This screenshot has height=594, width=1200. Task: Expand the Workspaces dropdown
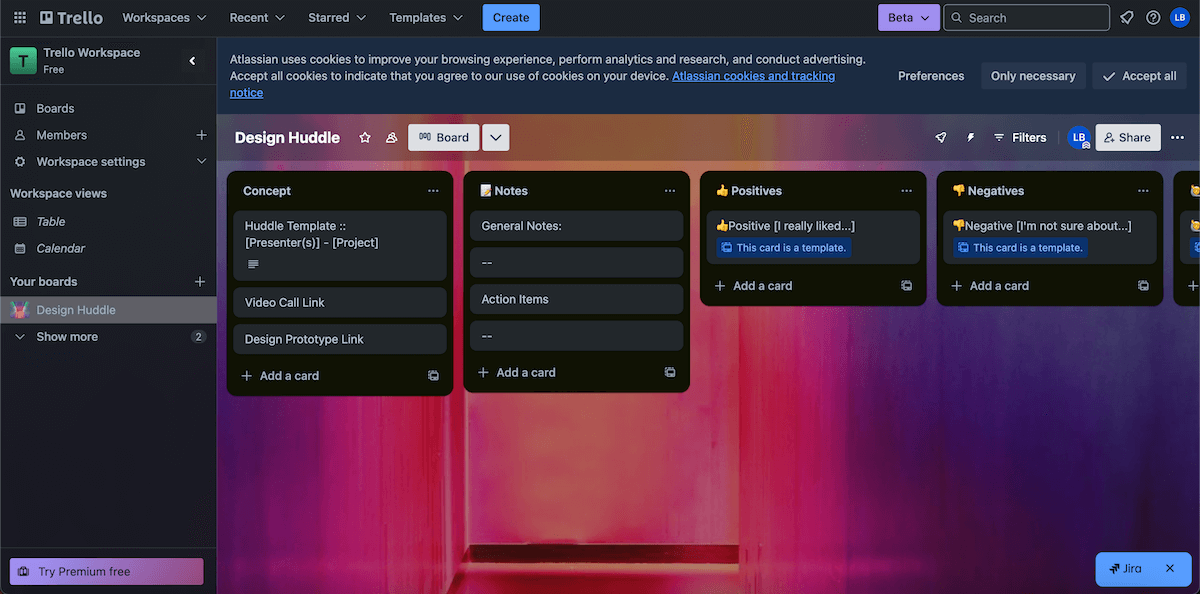tap(164, 17)
